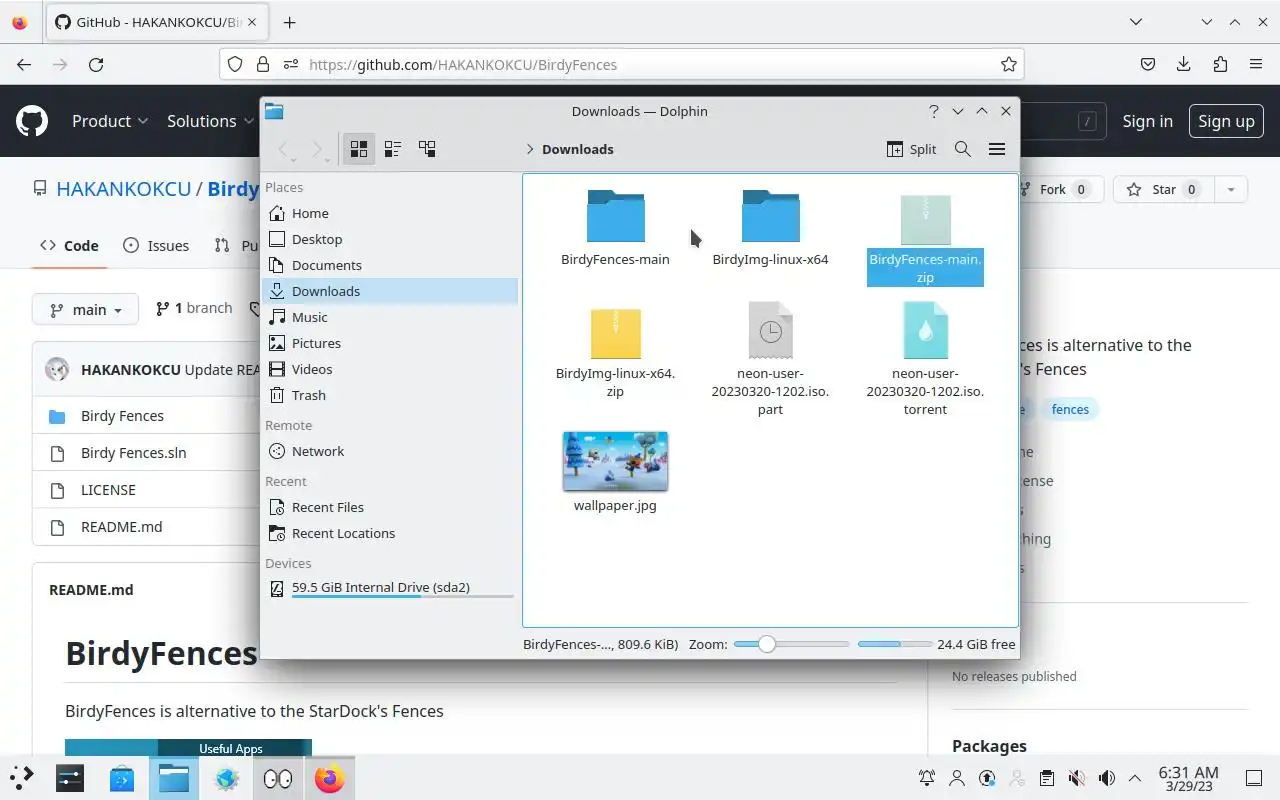The width and height of the screenshot is (1280, 800).
Task: Go to Home in Places panel
Action: coord(390,213)
